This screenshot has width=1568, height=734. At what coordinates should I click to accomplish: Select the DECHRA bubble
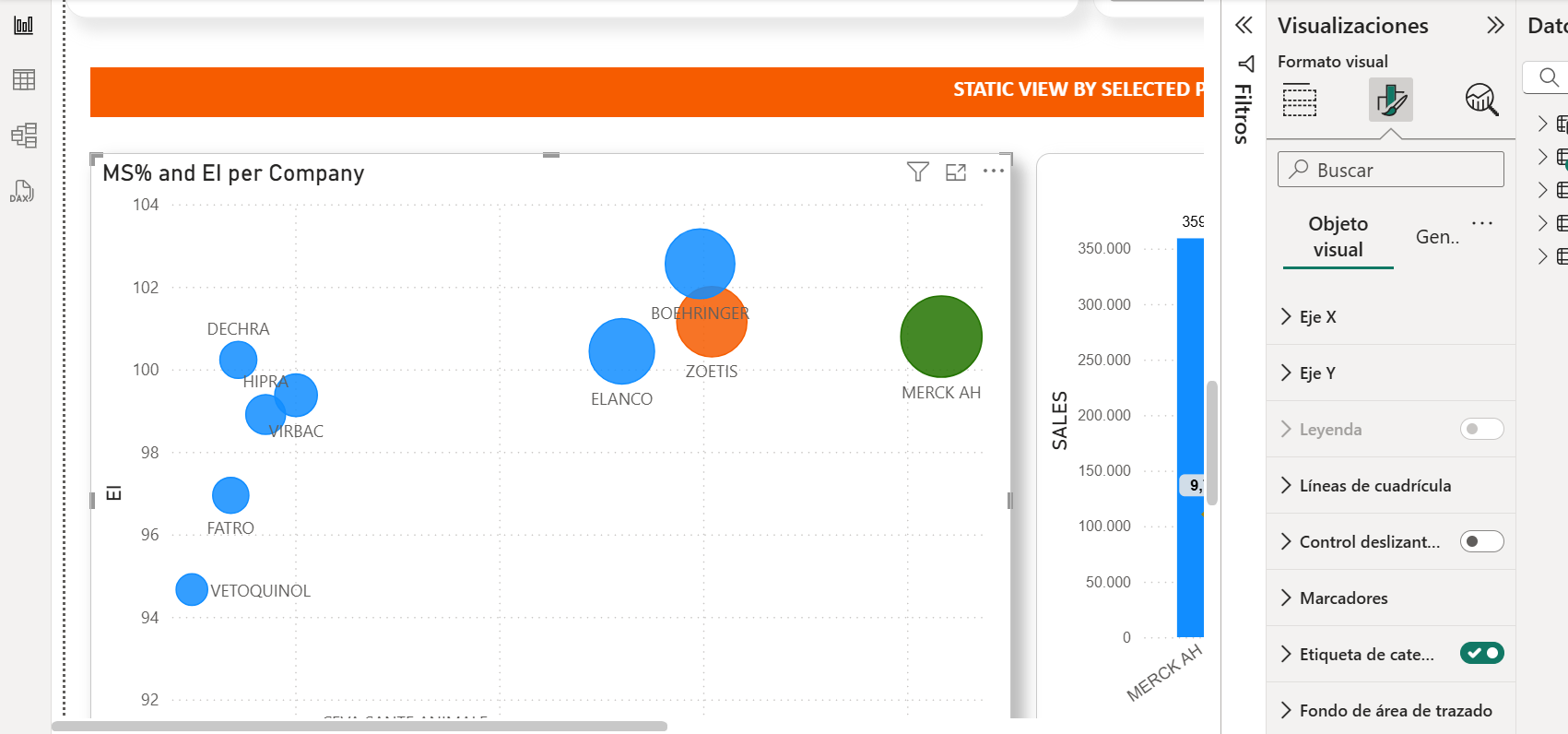point(238,360)
